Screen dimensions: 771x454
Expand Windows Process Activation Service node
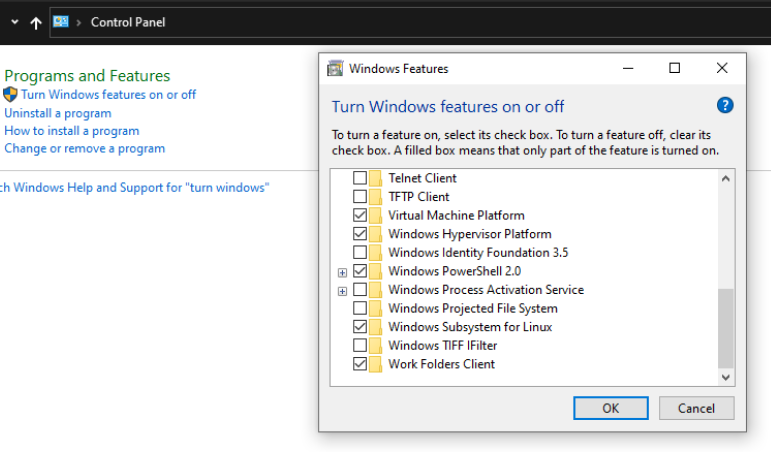click(342, 290)
